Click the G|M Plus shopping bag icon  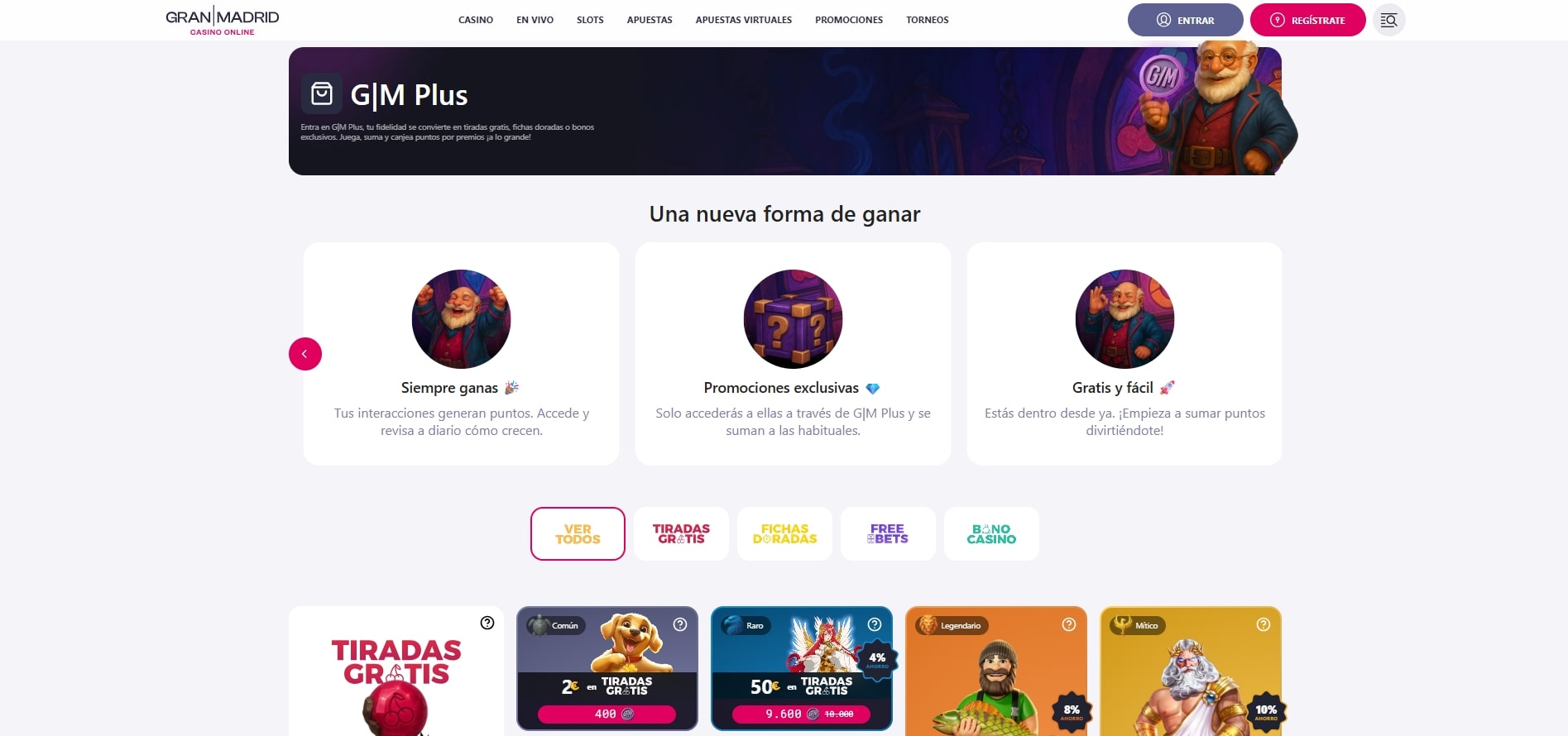click(322, 94)
